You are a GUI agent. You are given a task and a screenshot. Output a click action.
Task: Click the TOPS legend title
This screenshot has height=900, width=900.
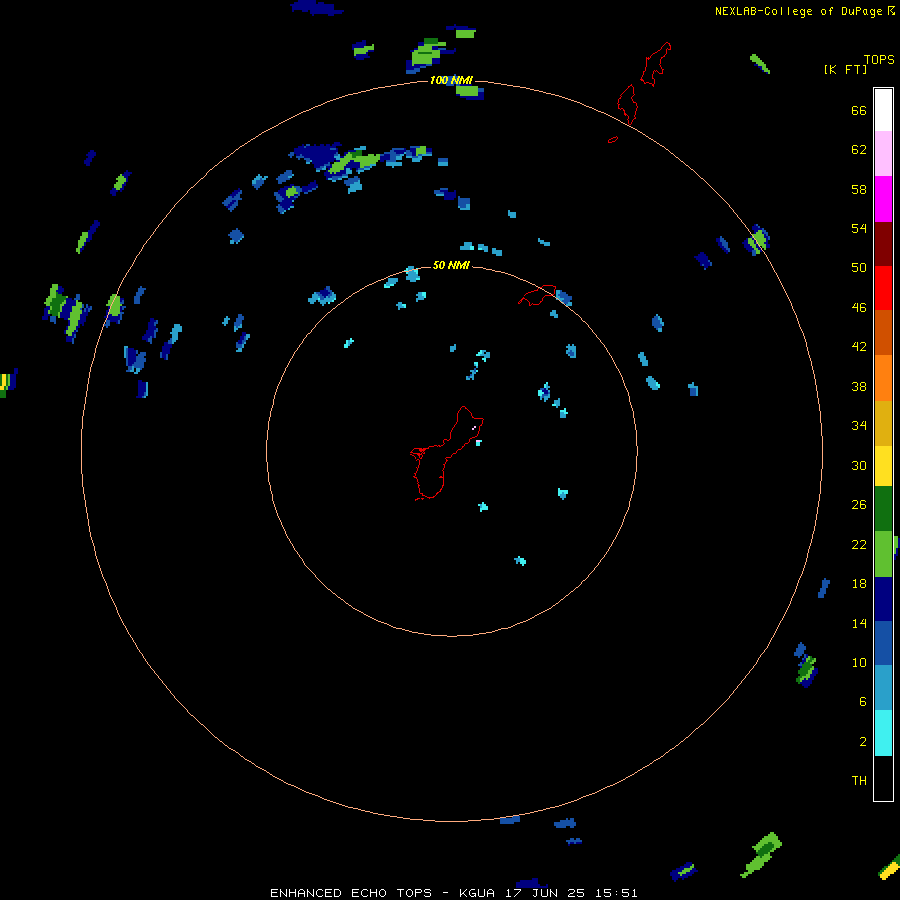pos(879,59)
